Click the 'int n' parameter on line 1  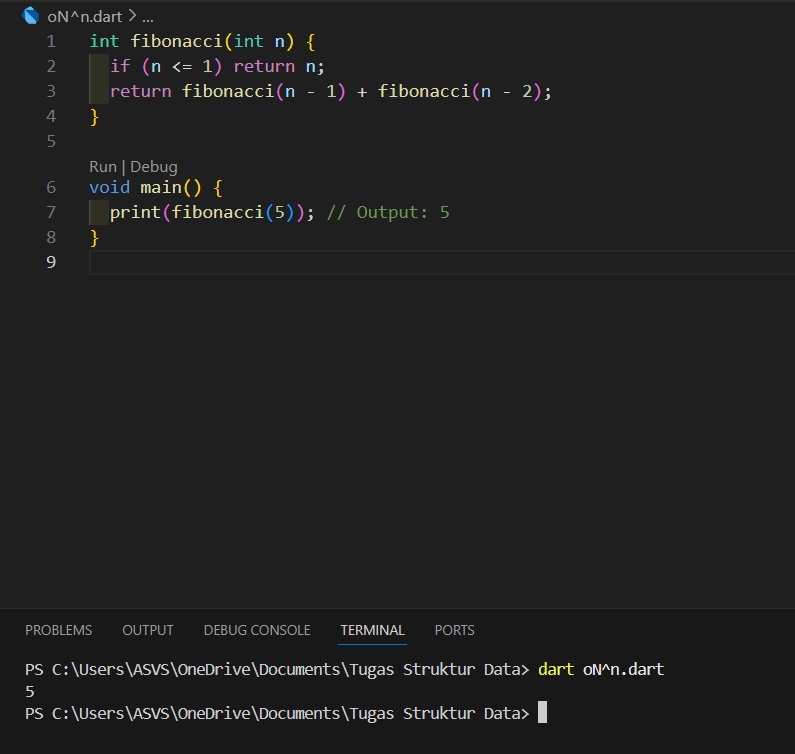coord(259,41)
